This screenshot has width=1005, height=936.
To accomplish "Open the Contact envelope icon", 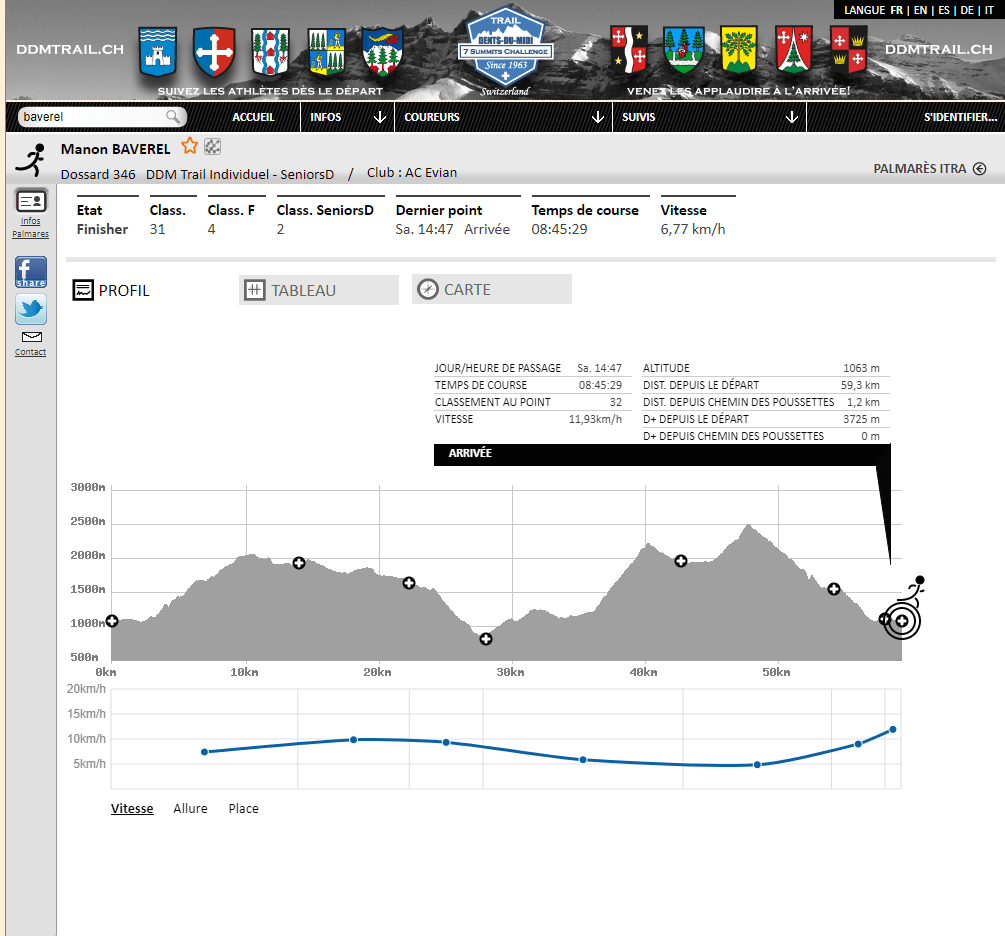I will 31,338.
